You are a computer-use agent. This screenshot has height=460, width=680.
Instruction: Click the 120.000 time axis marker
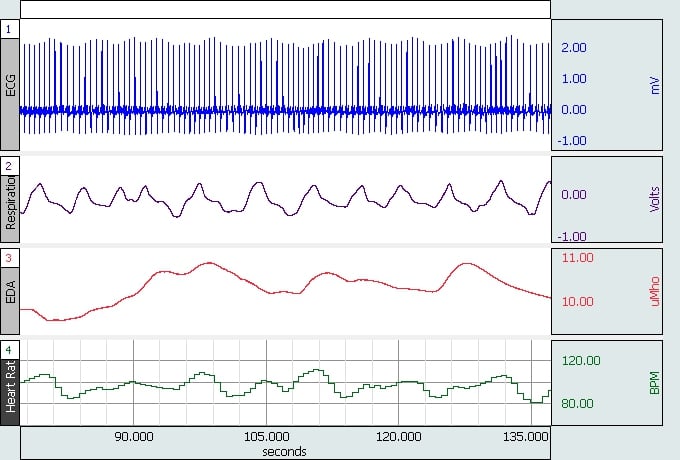tap(399, 436)
